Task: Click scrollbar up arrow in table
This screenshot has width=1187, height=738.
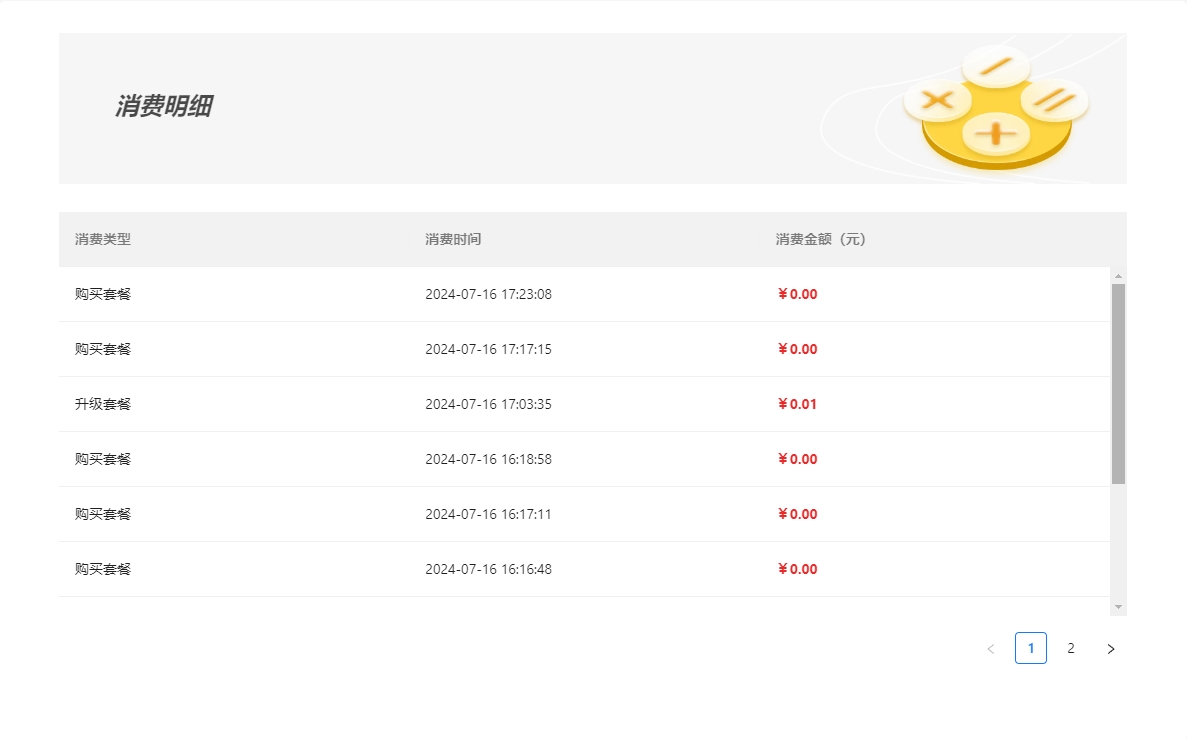Action: click(x=1118, y=275)
